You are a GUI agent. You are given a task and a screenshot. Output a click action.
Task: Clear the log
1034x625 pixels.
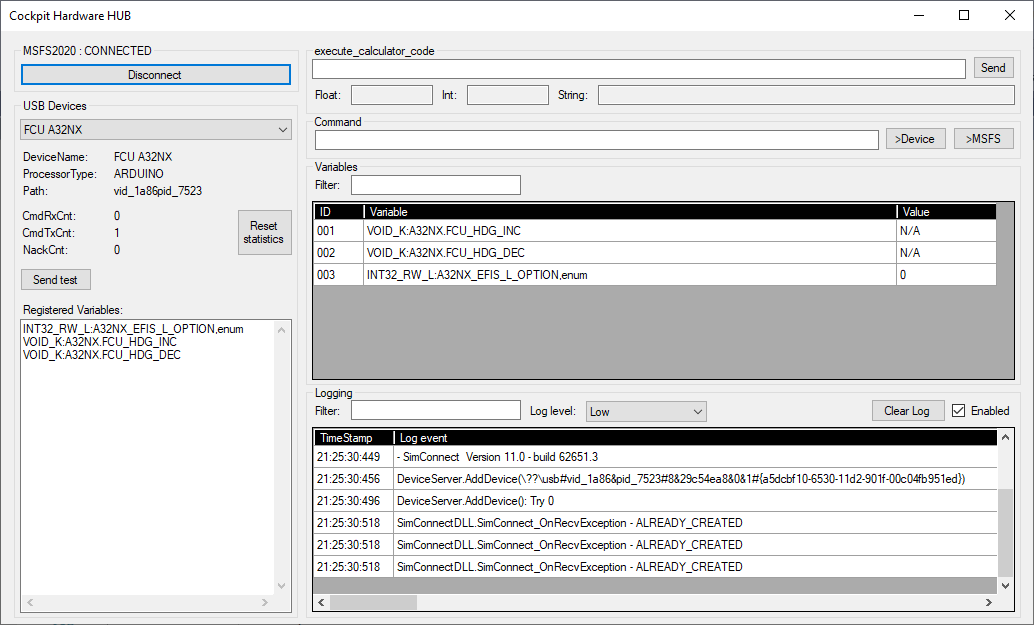tap(908, 411)
